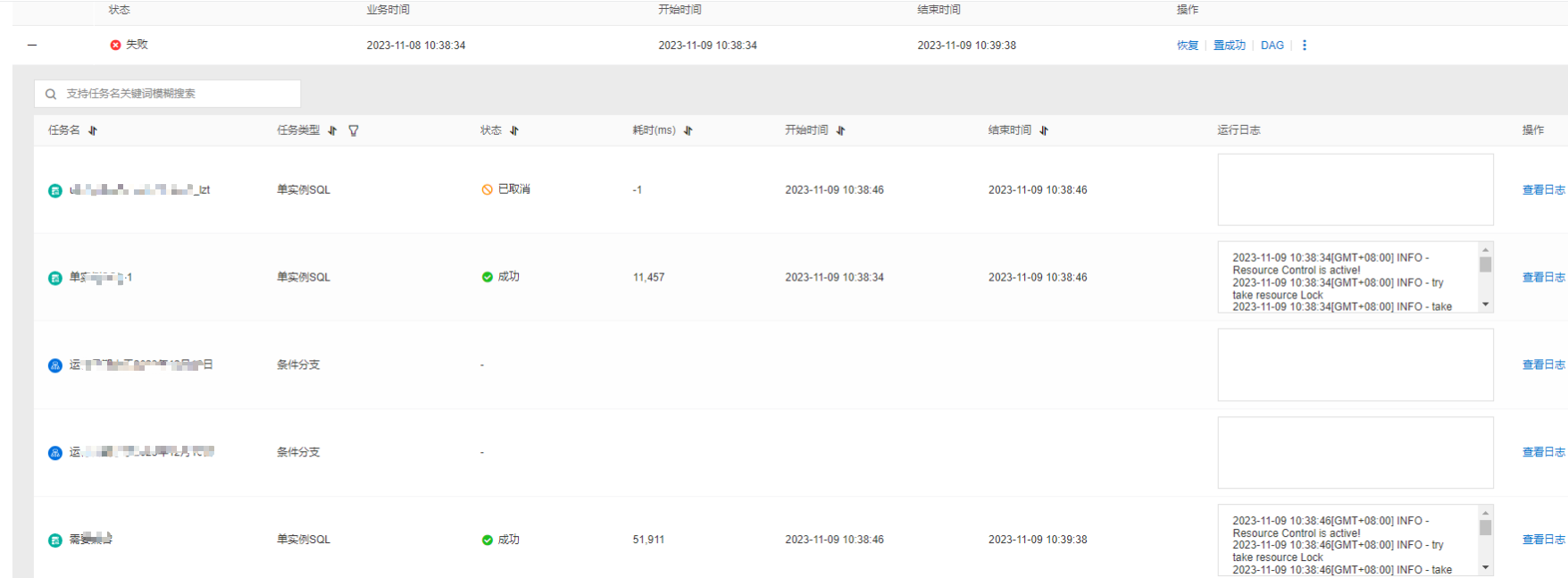1568x578 pixels.
Task: View logs for the 已取消 task
Action: click(x=1543, y=190)
